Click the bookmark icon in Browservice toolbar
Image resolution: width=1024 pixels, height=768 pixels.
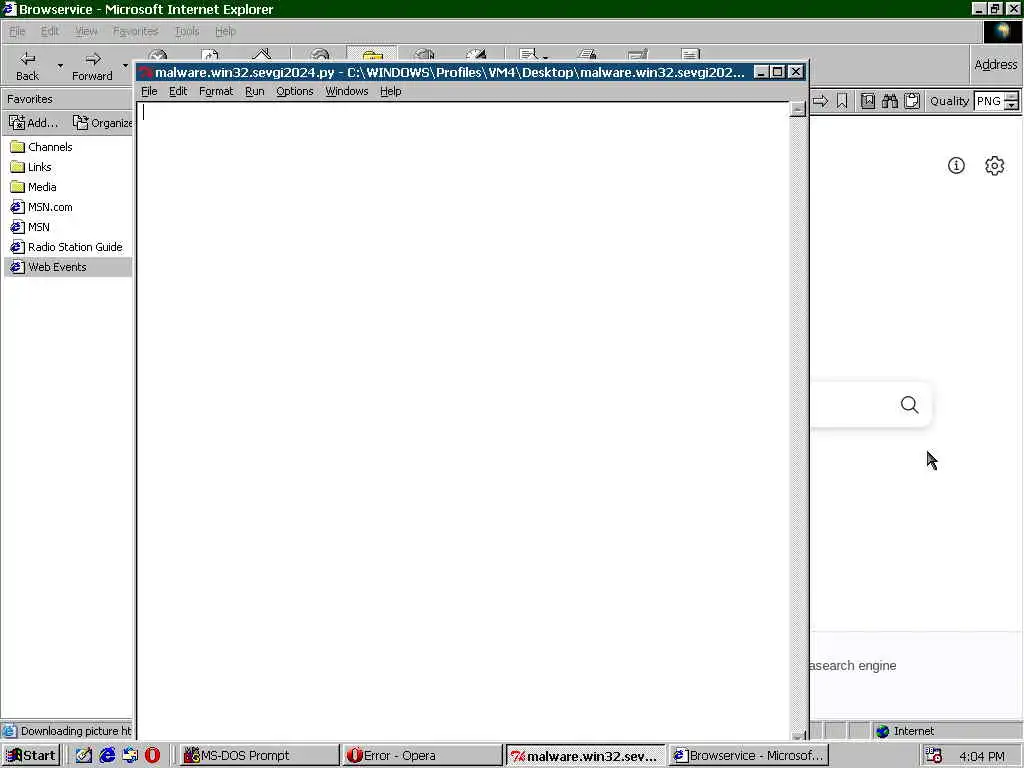point(842,101)
